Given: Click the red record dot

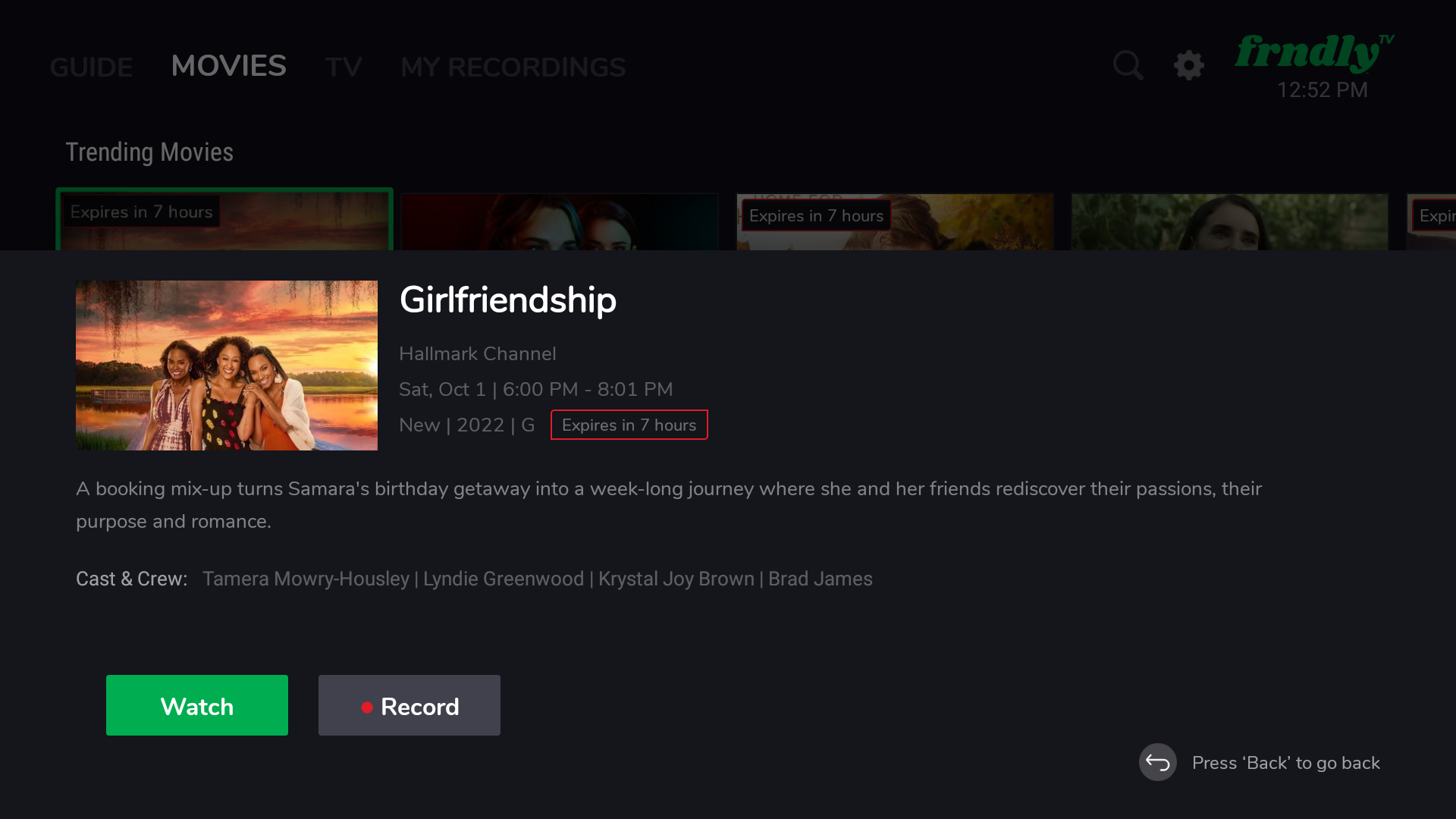Looking at the screenshot, I should pyautogui.click(x=367, y=707).
